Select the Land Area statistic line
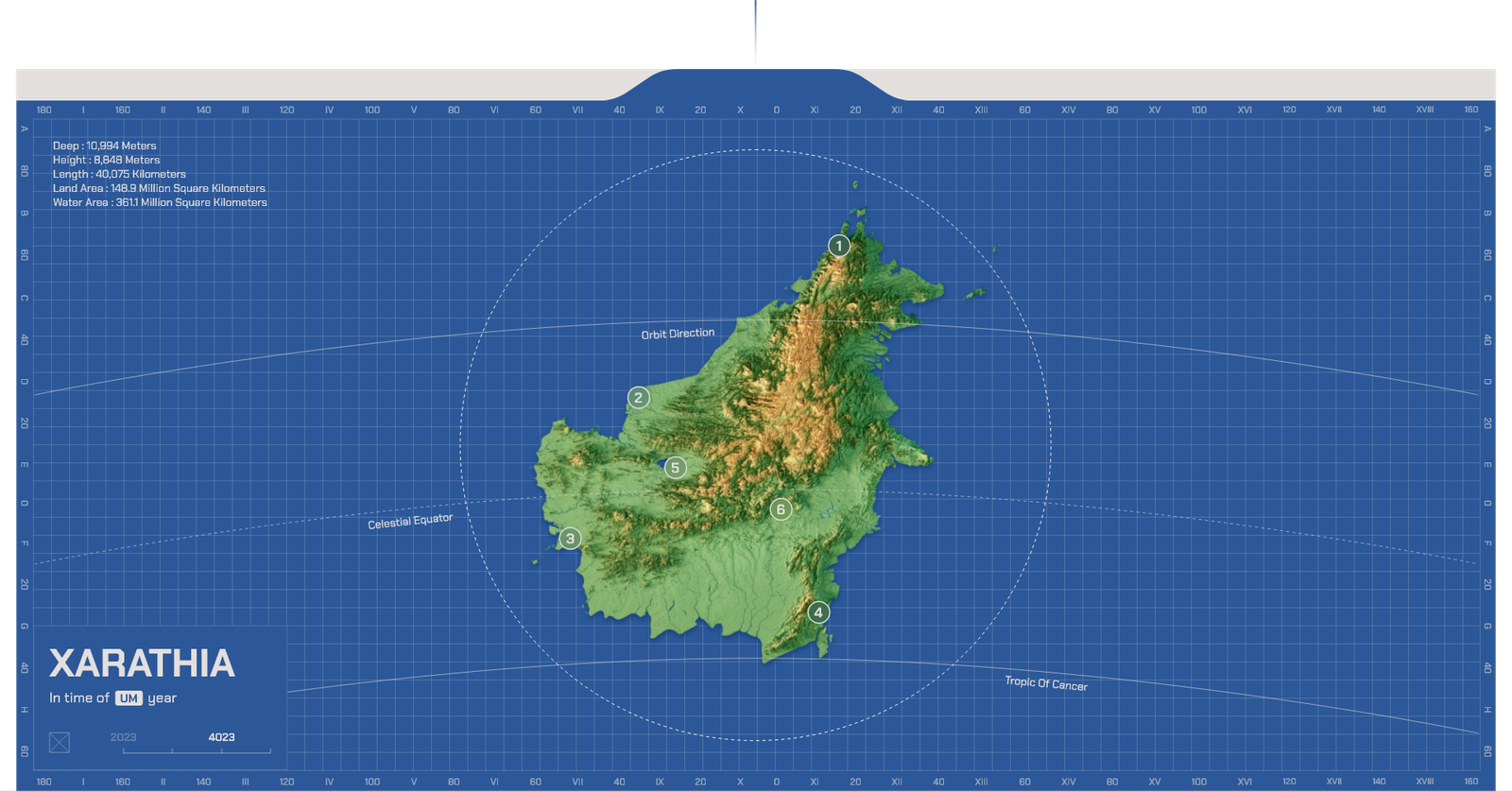 [159, 188]
